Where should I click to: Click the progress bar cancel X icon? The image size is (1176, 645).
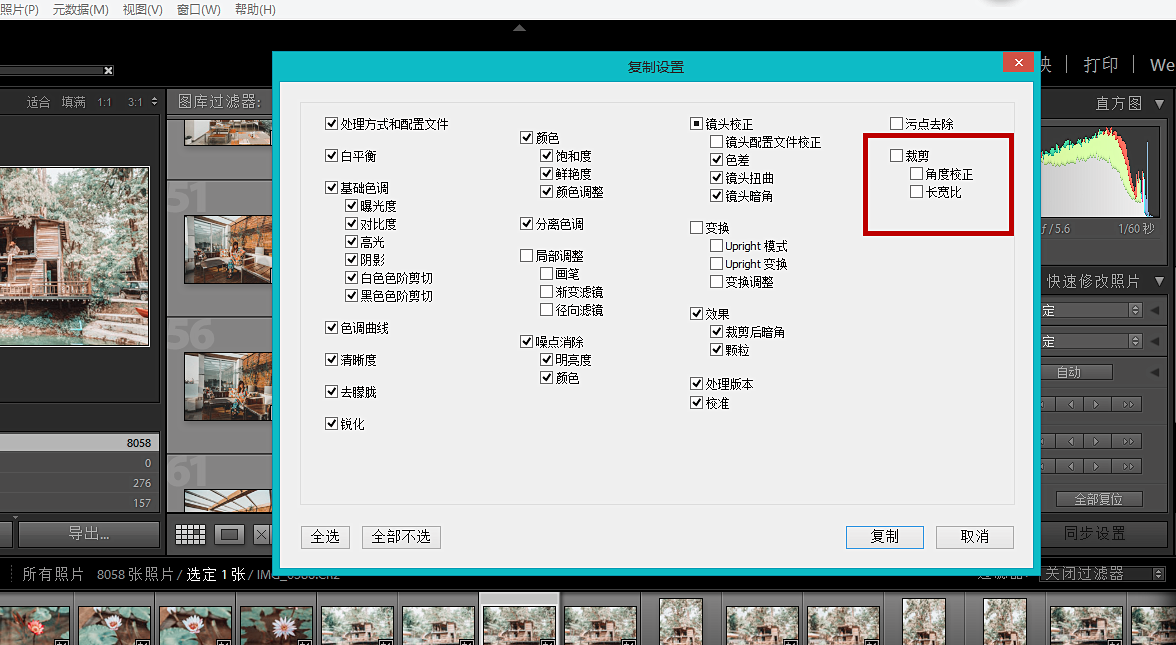coord(108,70)
